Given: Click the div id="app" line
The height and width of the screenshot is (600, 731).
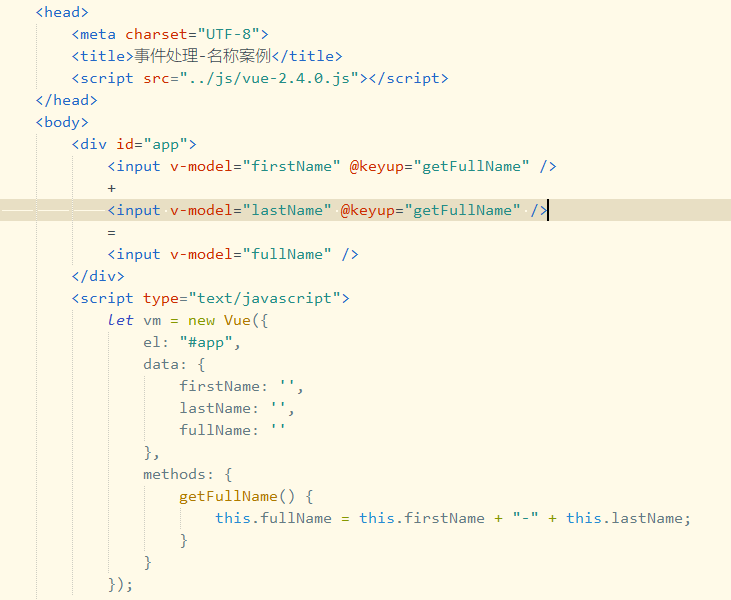Looking at the screenshot, I should [134, 144].
